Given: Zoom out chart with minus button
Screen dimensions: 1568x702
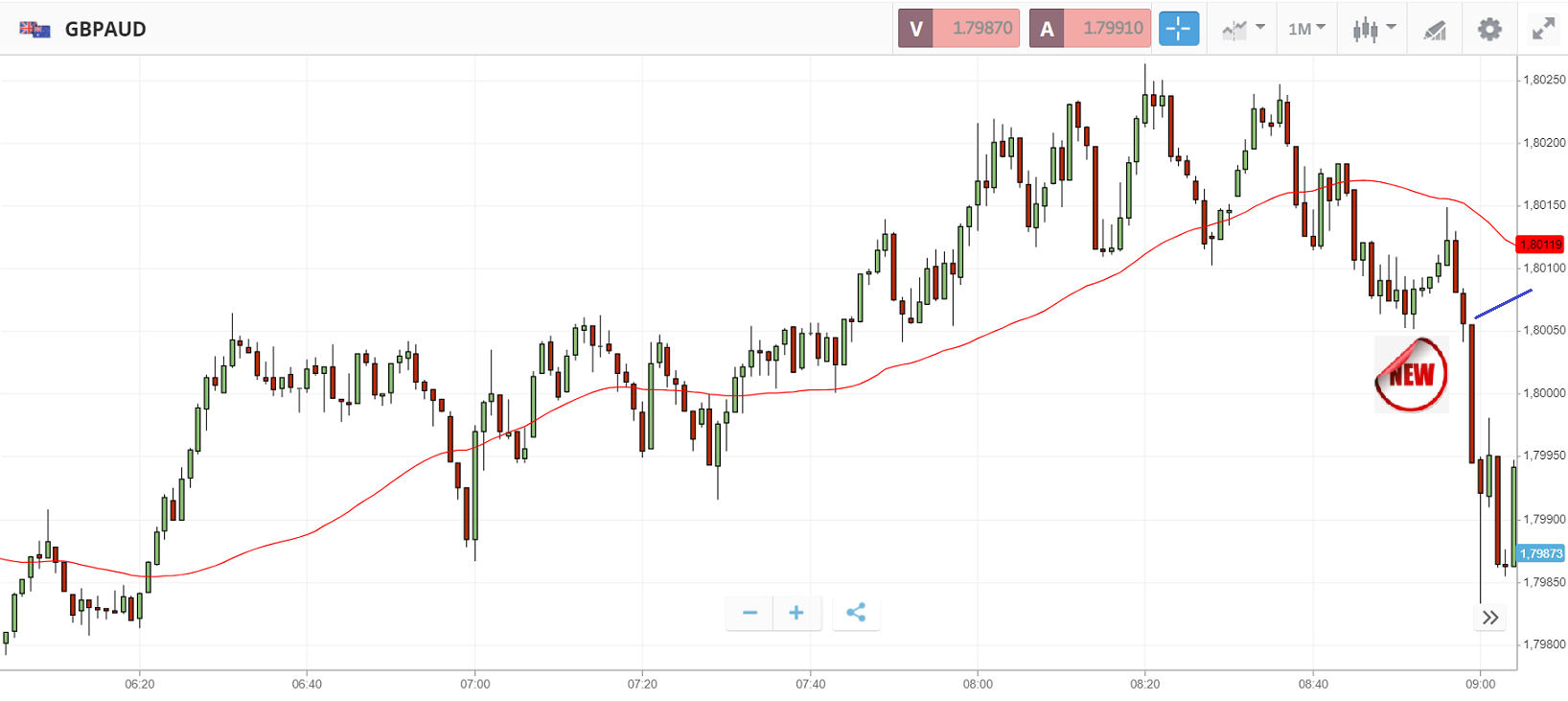Looking at the screenshot, I should pos(749,613).
